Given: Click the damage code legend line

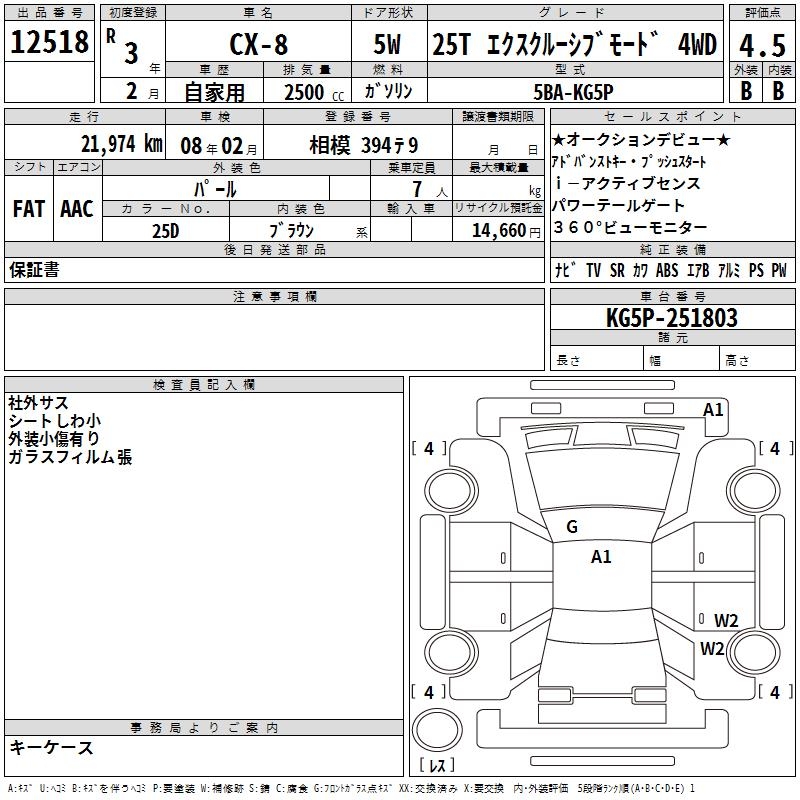Looking at the screenshot, I should pyautogui.click(x=352, y=789).
